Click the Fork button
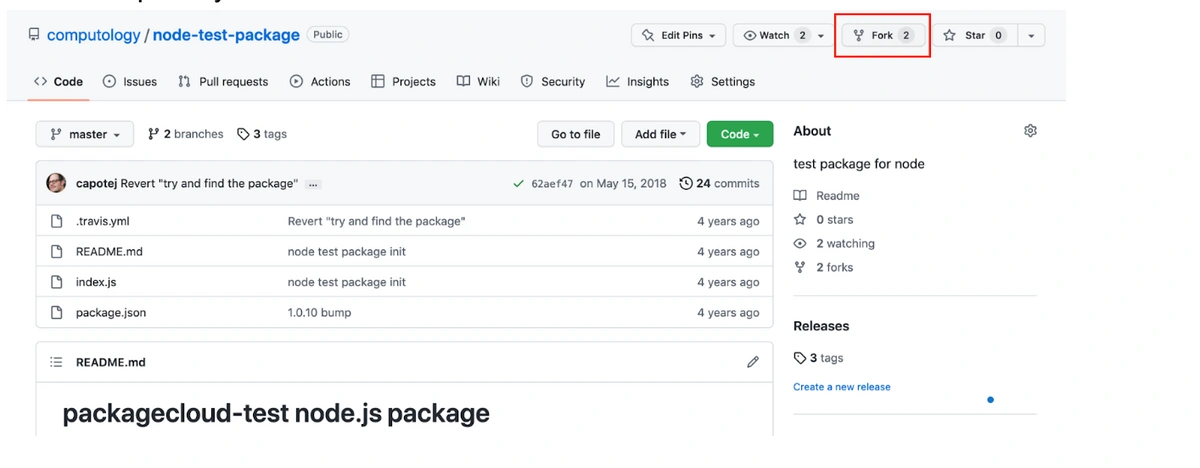Screen dimensions: 1200x468 click(x=883, y=35)
